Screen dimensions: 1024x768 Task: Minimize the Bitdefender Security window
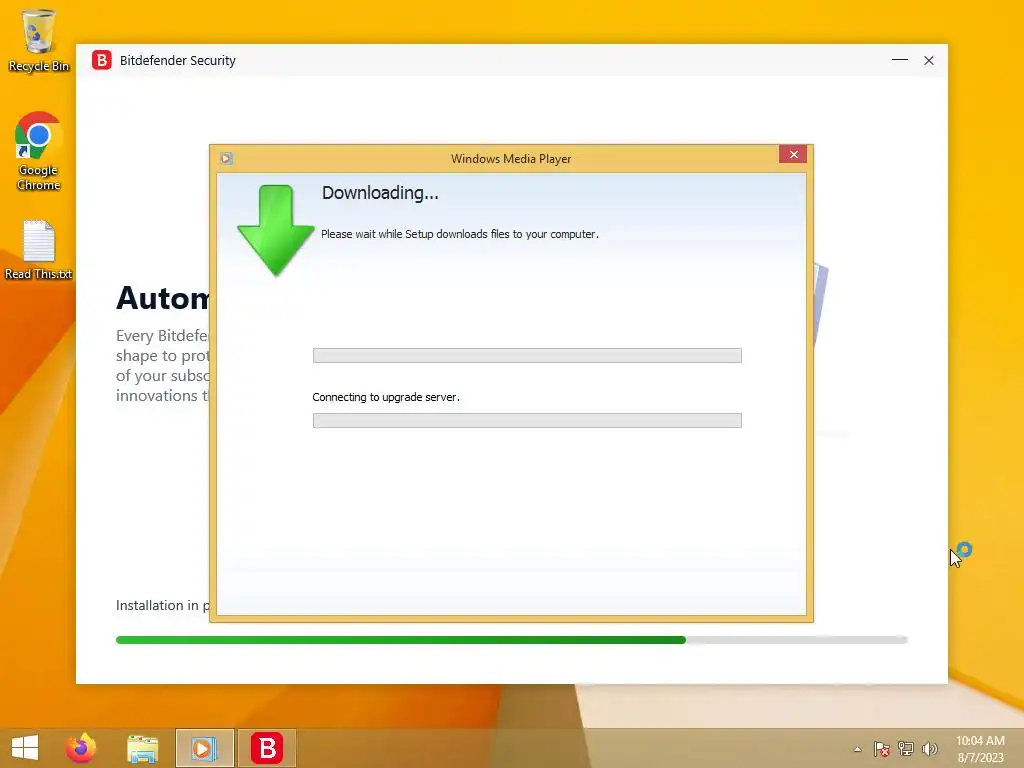pyautogui.click(x=900, y=60)
